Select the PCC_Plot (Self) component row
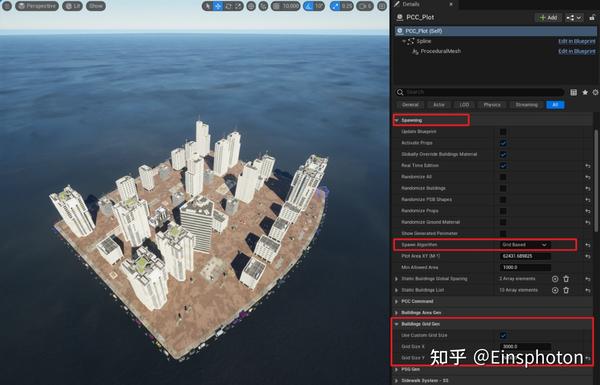 point(496,31)
